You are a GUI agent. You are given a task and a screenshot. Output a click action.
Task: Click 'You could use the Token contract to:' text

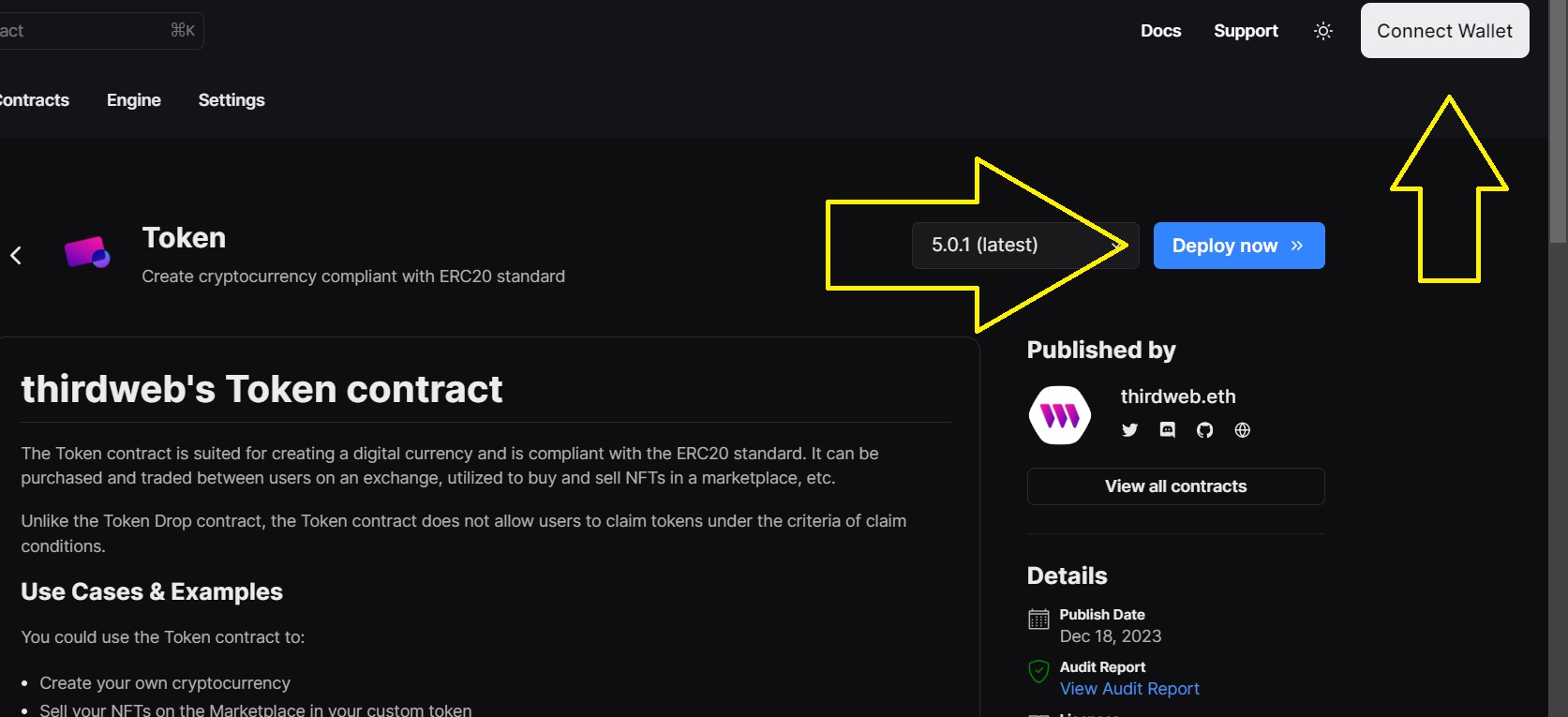point(162,637)
